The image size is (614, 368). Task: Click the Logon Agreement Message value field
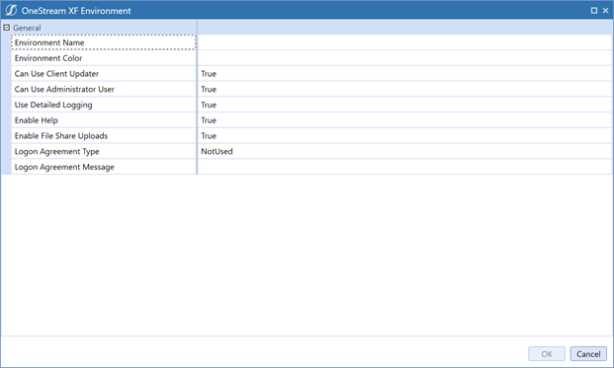(x=405, y=167)
